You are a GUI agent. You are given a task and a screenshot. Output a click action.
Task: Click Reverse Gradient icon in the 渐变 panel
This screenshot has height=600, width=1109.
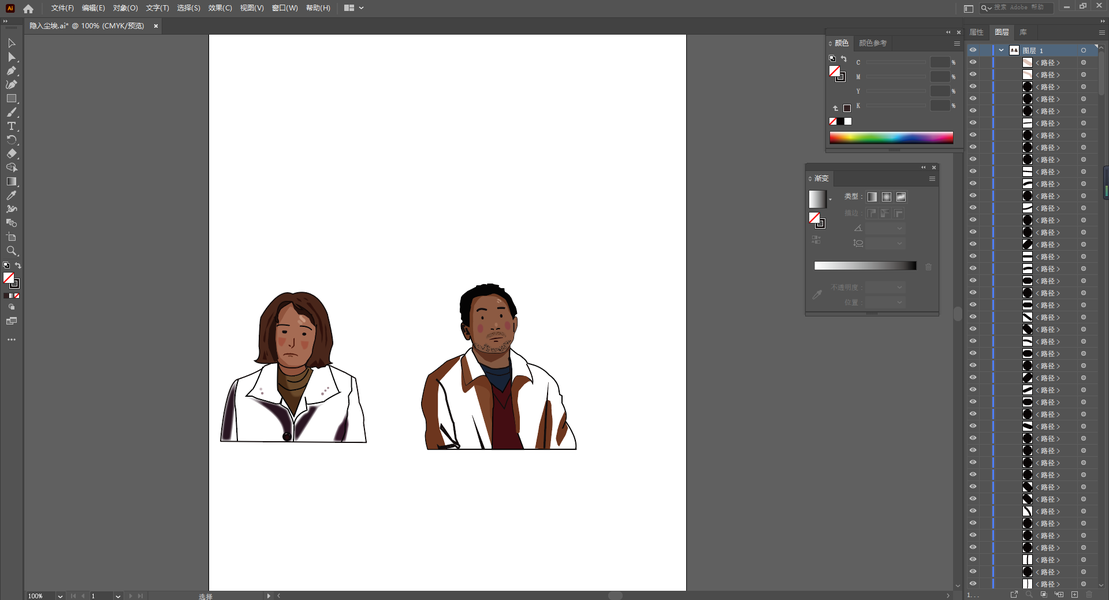tap(815, 240)
